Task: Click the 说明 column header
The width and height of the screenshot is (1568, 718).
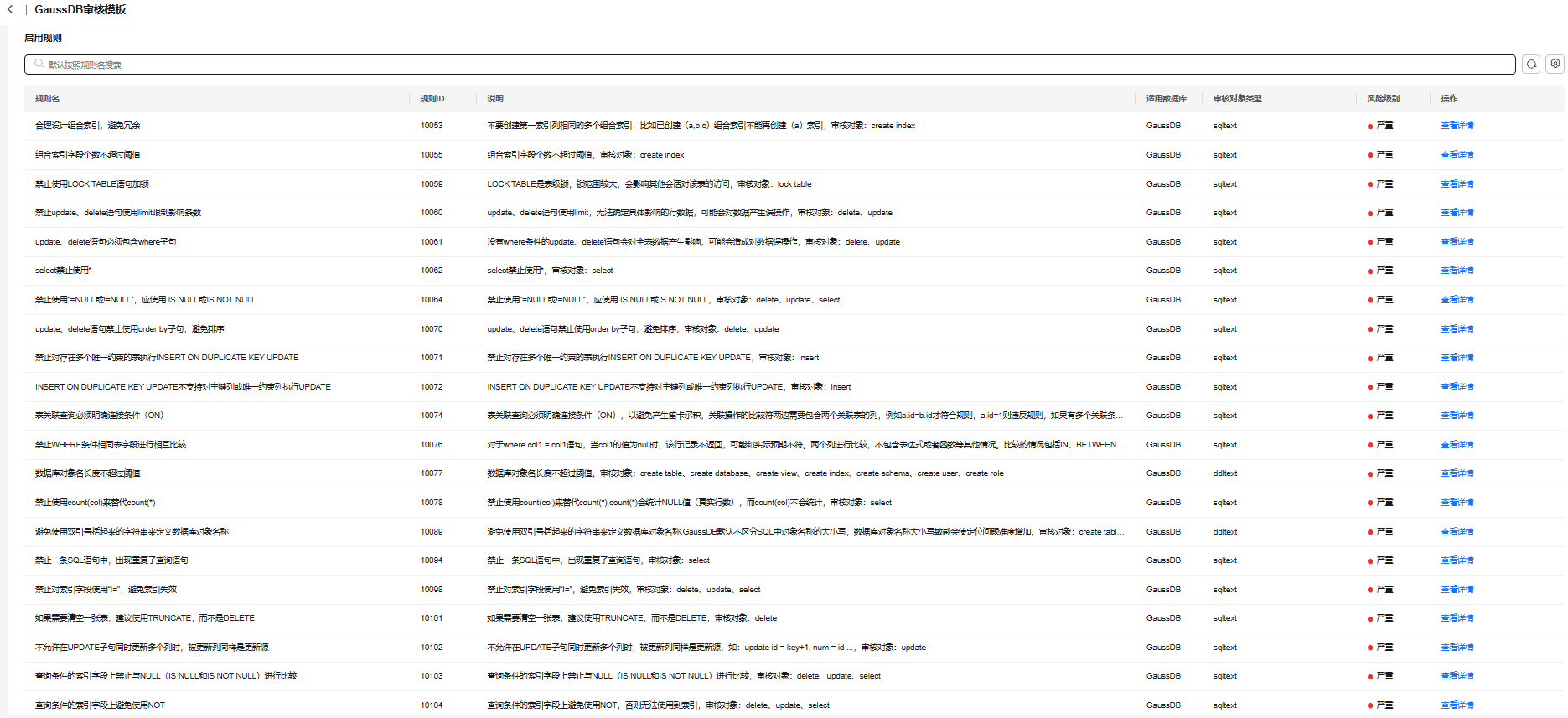Action: 495,99
